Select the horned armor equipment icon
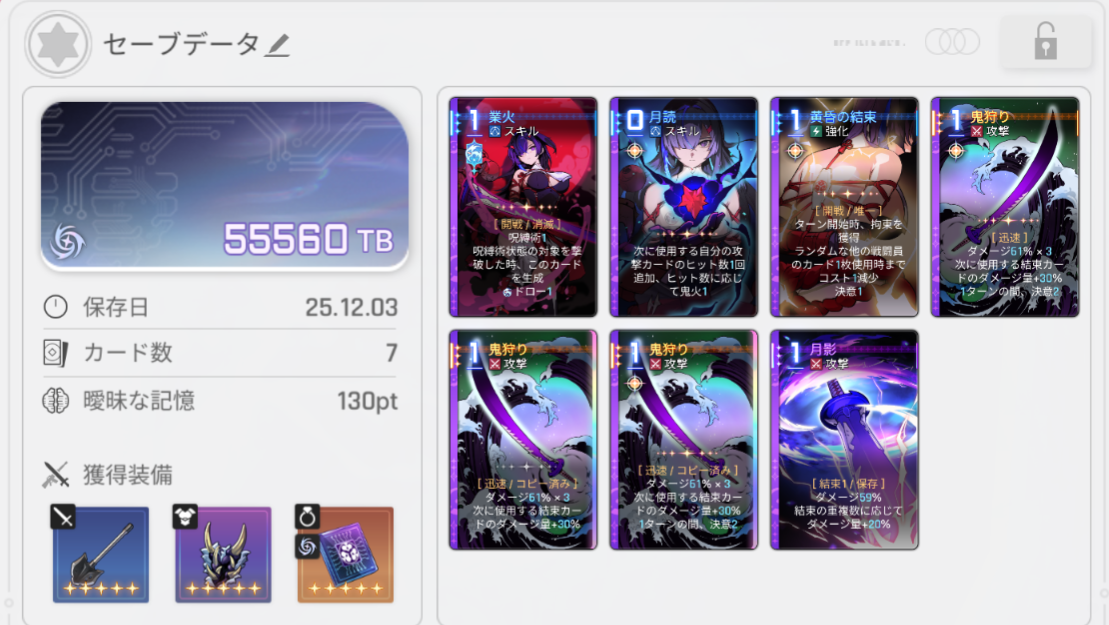This screenshot has height=625, width=1109. [223, 554]
